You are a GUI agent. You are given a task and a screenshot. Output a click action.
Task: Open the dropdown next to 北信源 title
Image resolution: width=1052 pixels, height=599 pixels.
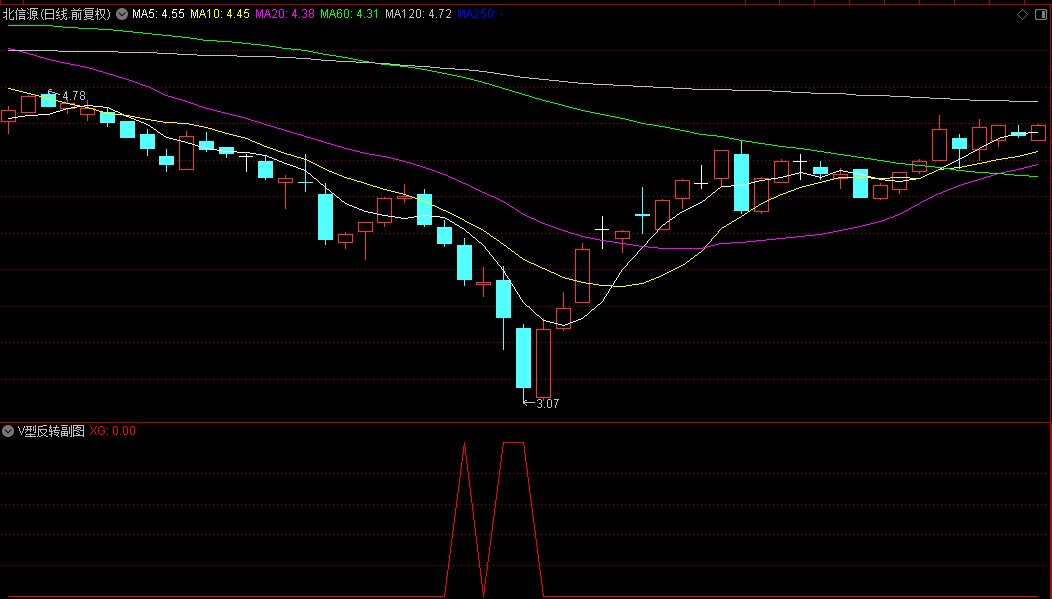[x=121, y=14]
